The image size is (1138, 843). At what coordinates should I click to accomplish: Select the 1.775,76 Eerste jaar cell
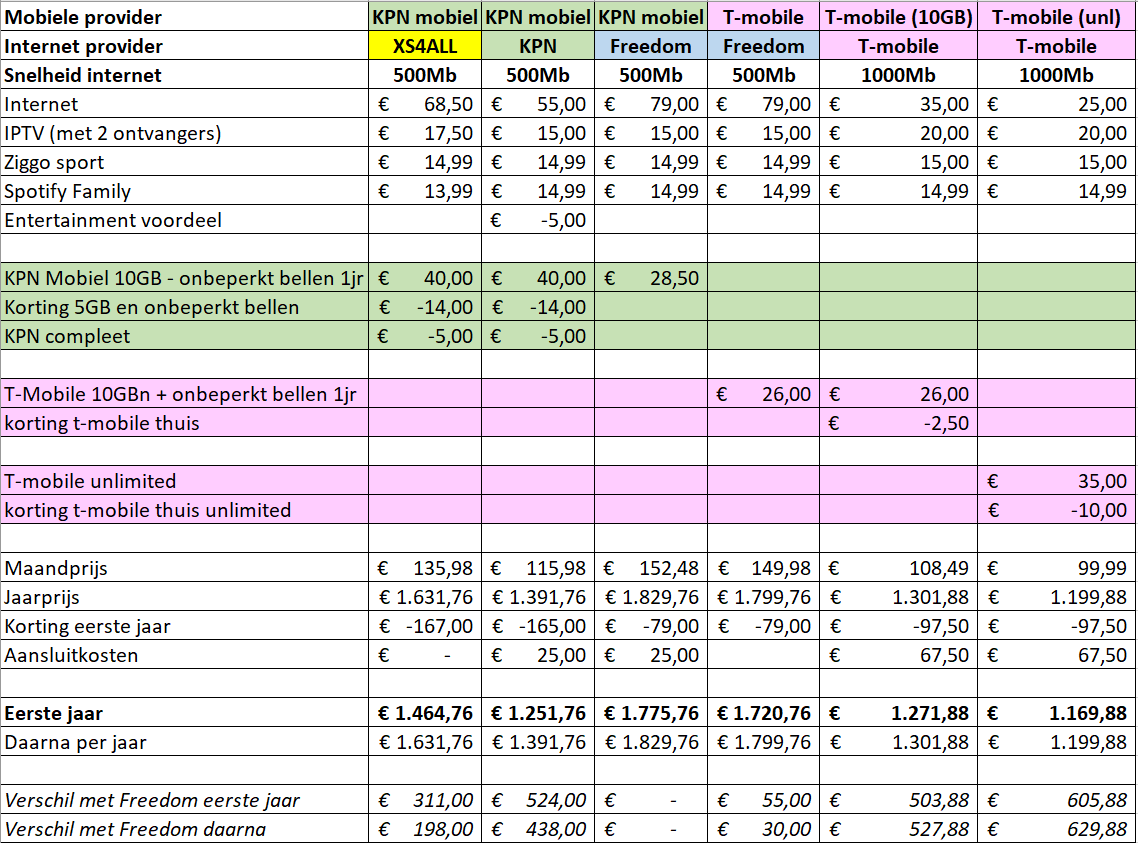(650, 713)
